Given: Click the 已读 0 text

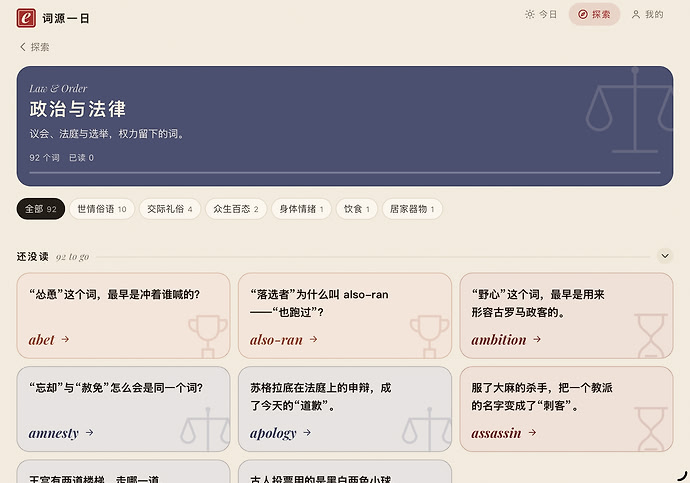Looking at the screenshot, I should pyautogui.click(x=81, y=157).
